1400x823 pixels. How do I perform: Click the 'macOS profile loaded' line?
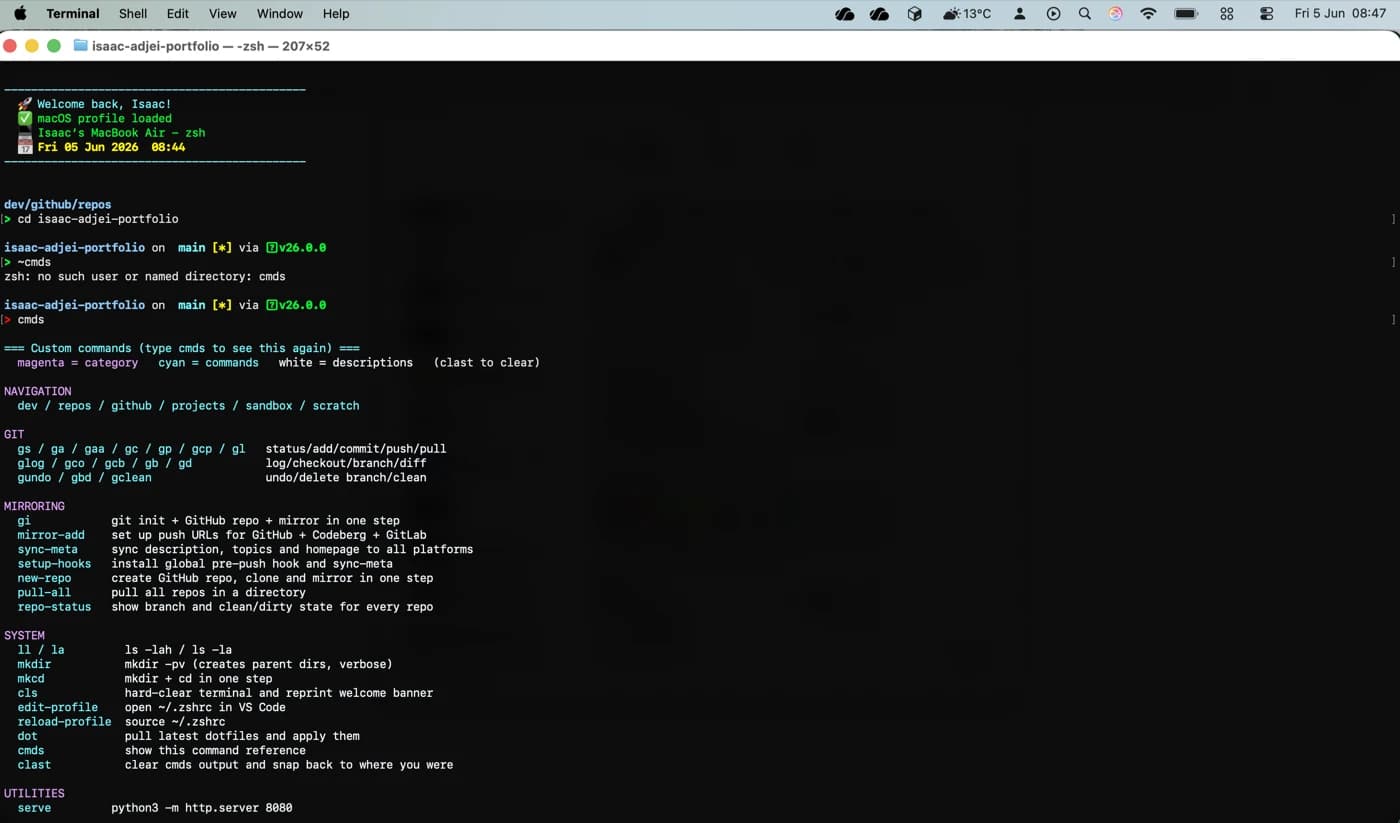[104, 118]
